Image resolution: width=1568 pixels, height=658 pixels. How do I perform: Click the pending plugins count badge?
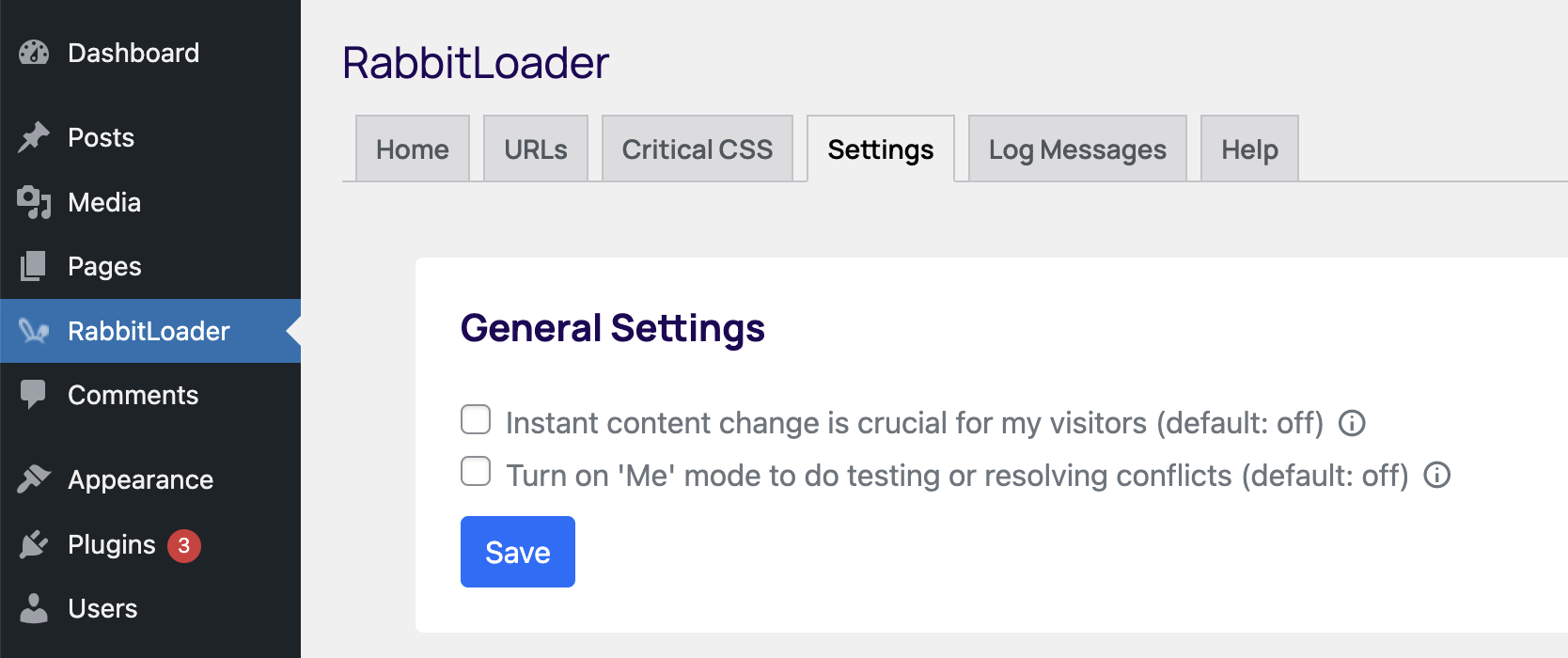click(184, 544)
